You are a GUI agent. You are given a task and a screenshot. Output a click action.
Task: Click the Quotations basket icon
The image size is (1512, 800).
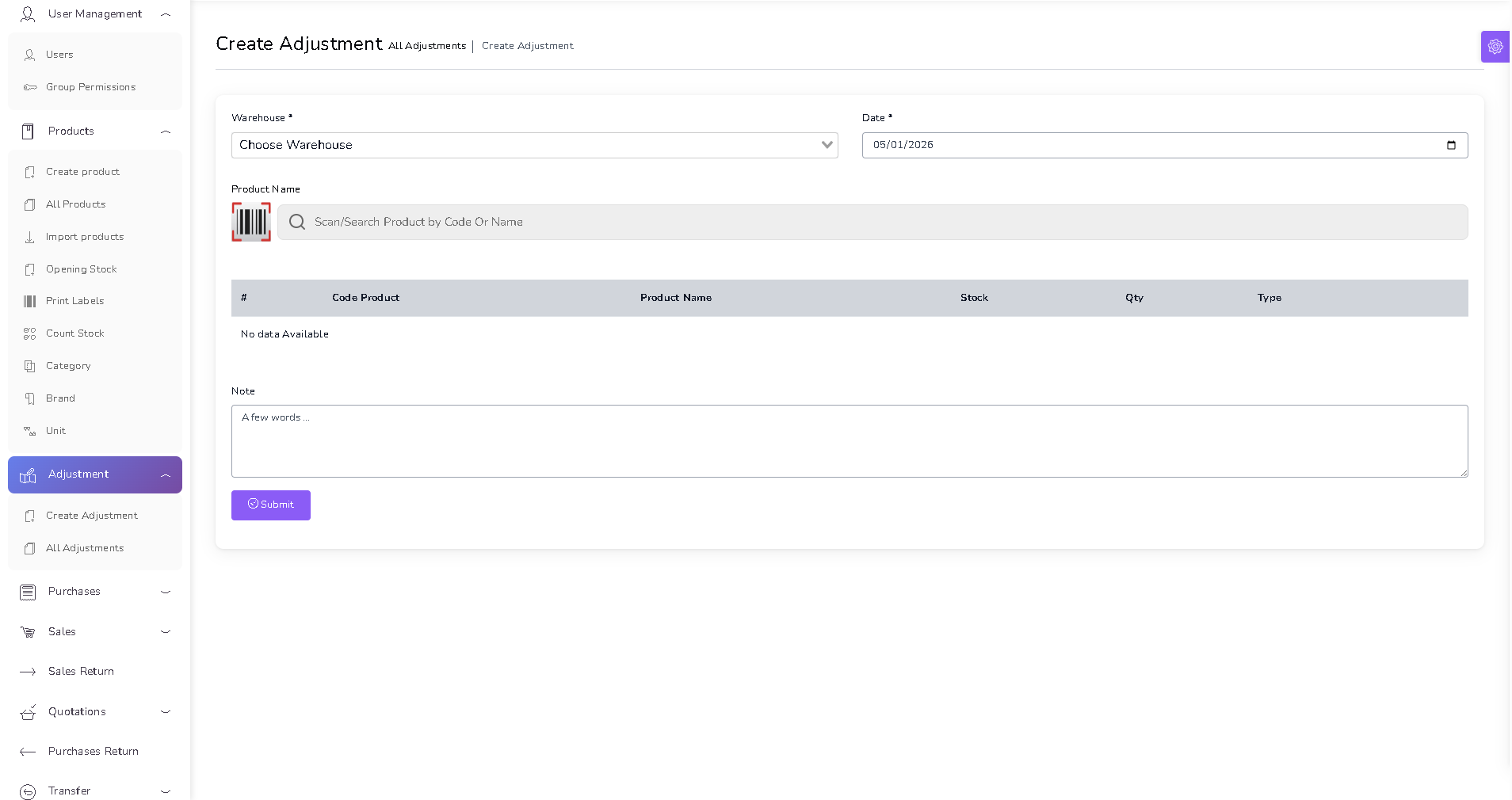[x=28, y=712]
